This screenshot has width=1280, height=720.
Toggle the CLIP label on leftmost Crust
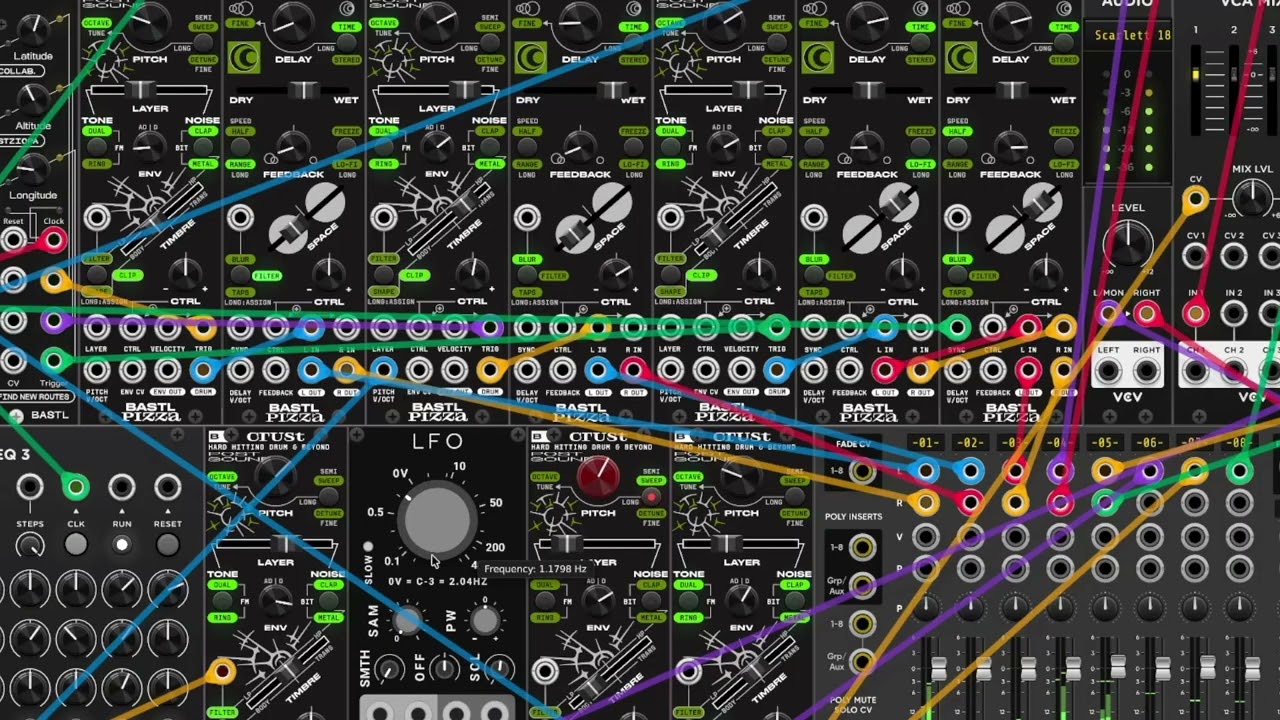127,275
